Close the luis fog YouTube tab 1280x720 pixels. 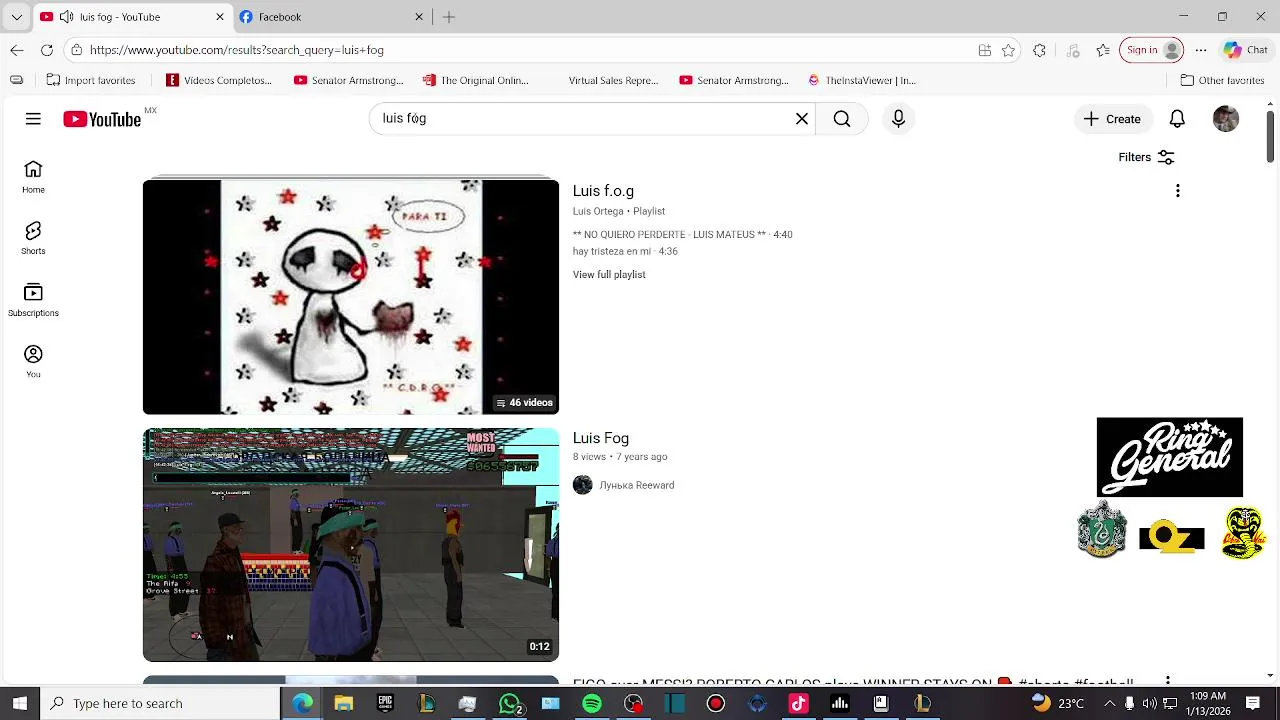click(x=220, y=17)
